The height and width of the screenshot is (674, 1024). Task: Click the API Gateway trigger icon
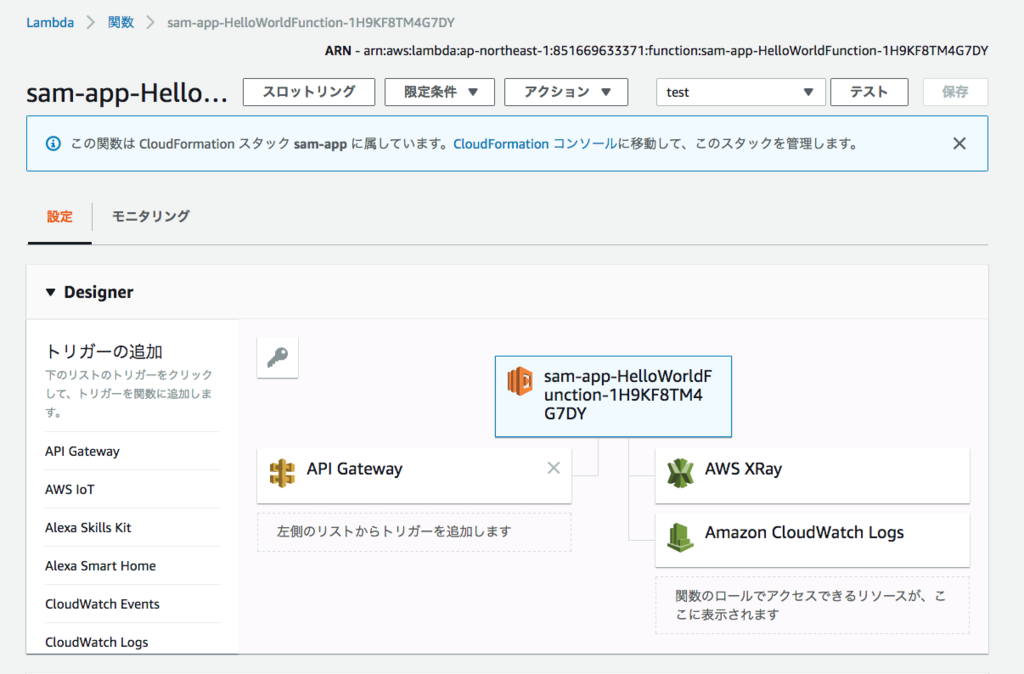[x=282, y=473]
